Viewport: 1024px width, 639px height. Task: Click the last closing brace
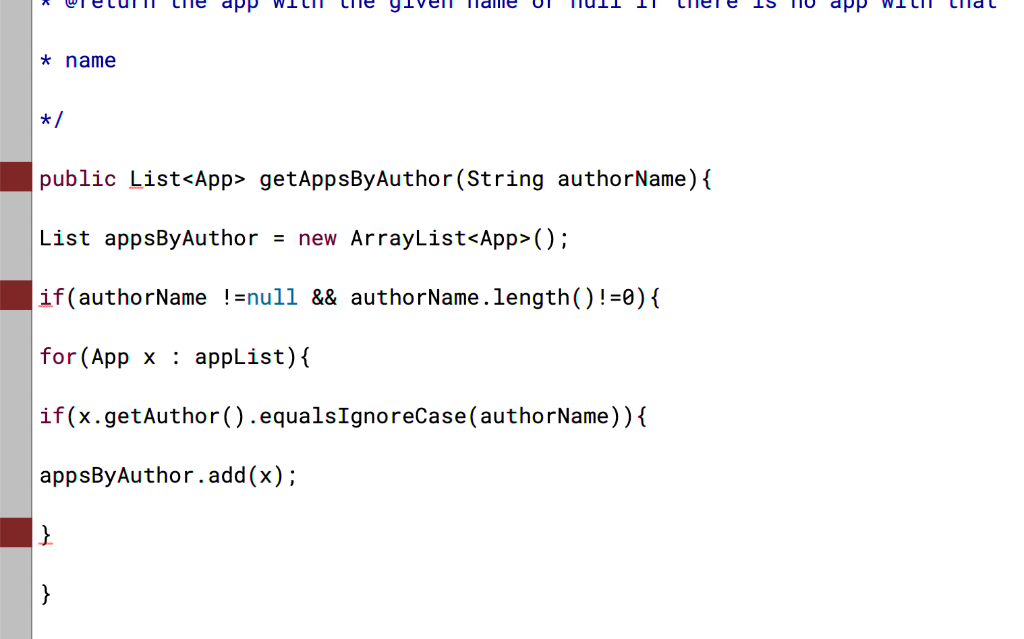click(46, 594)
